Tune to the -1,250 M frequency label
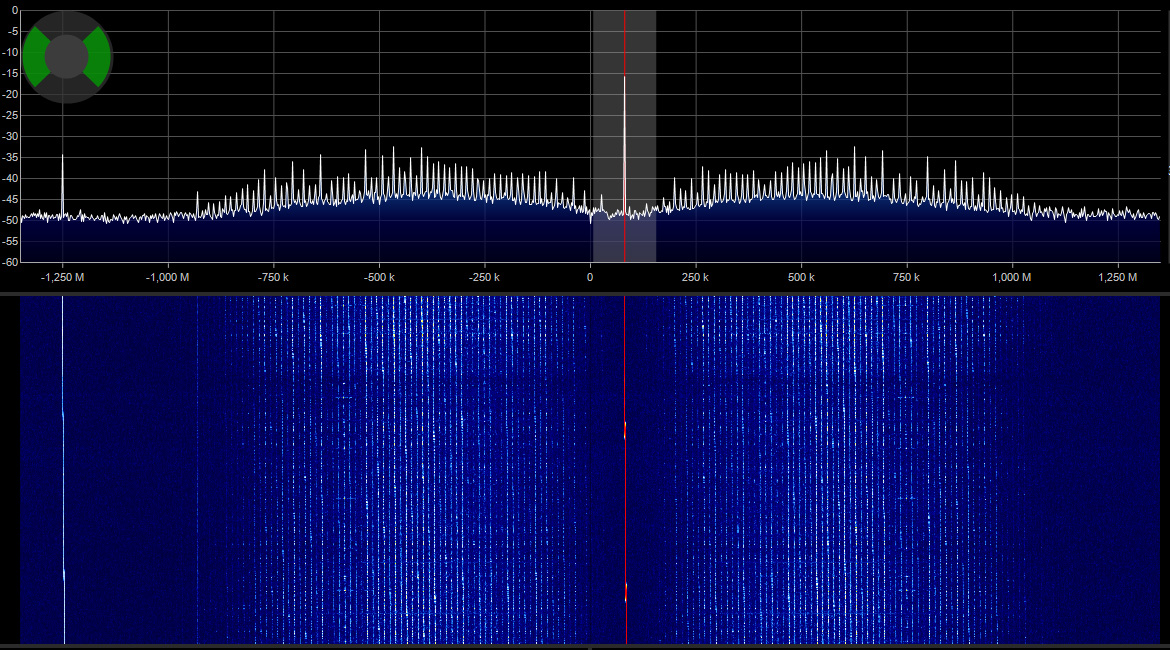1170x650 pixels. pos(63,278)
